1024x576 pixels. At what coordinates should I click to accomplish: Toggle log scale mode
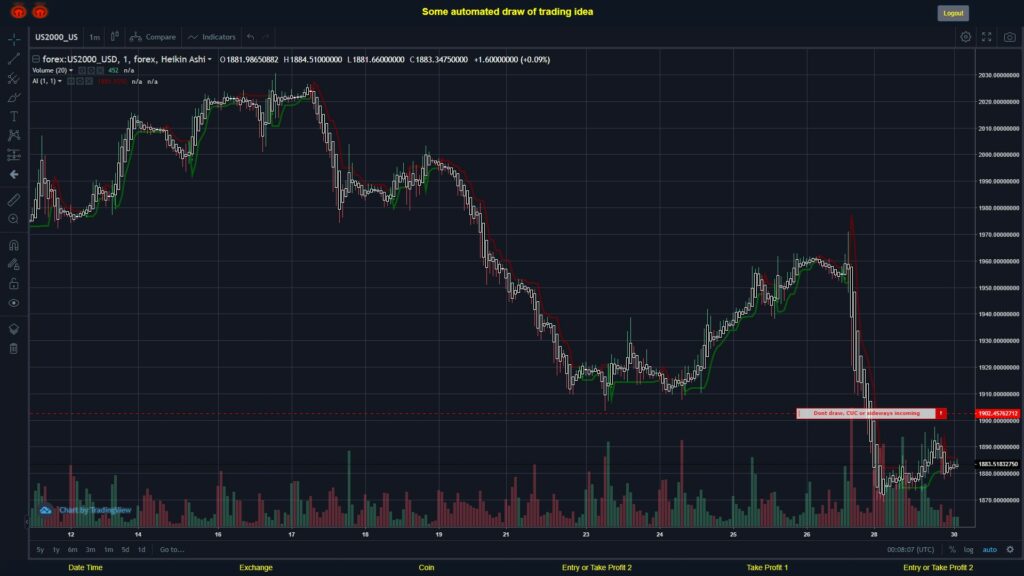pyautogui.click(x=968, y=550)
